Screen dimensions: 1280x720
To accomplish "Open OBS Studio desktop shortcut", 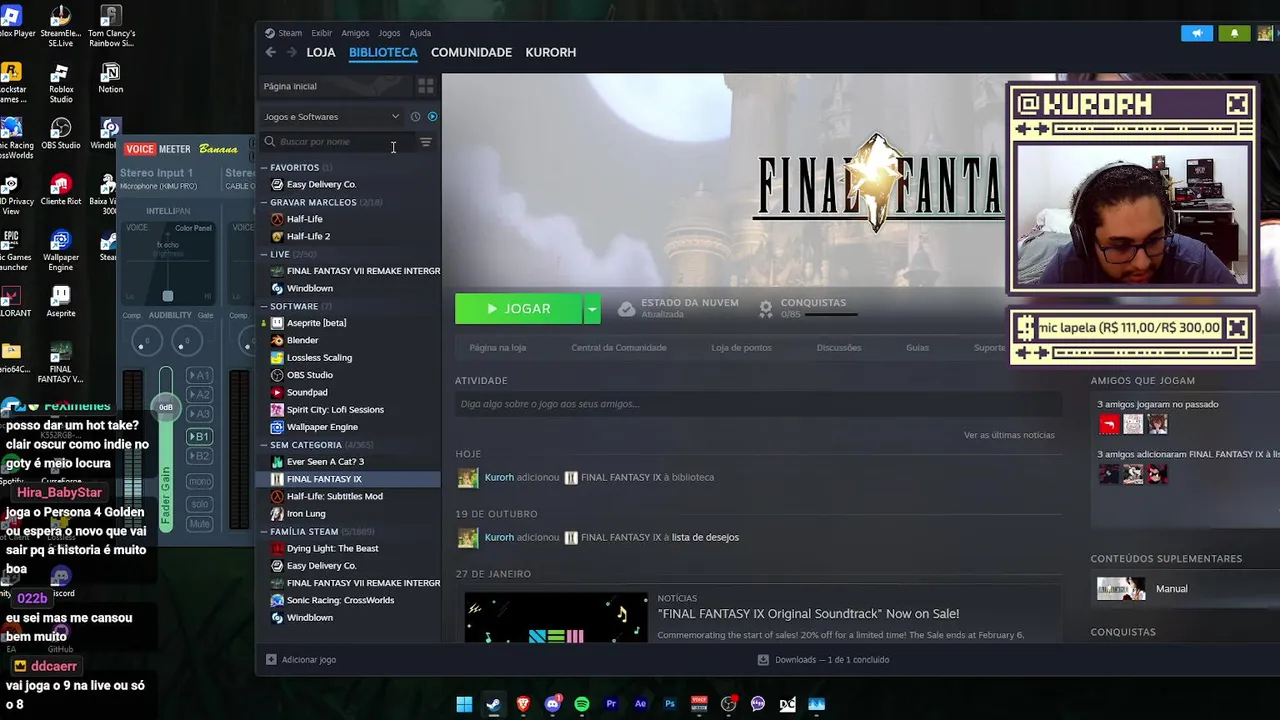I will click(61, 134).
